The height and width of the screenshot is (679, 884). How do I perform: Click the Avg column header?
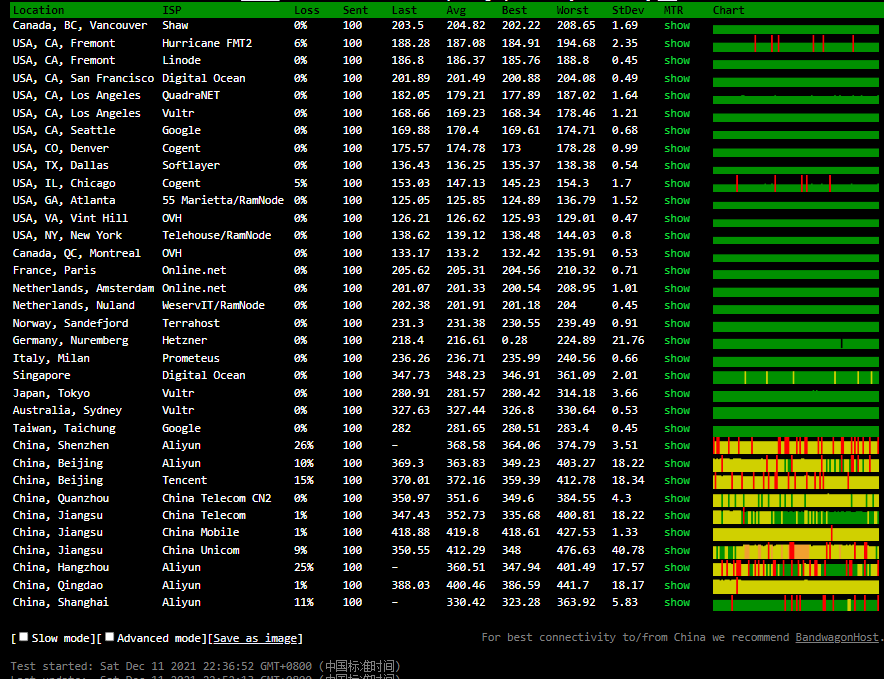pos(456,10)
